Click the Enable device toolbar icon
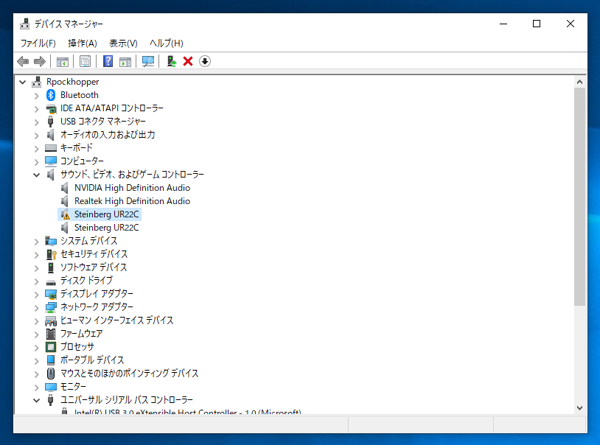This screenshot has width=600, height=445. (x=171, y=61)
